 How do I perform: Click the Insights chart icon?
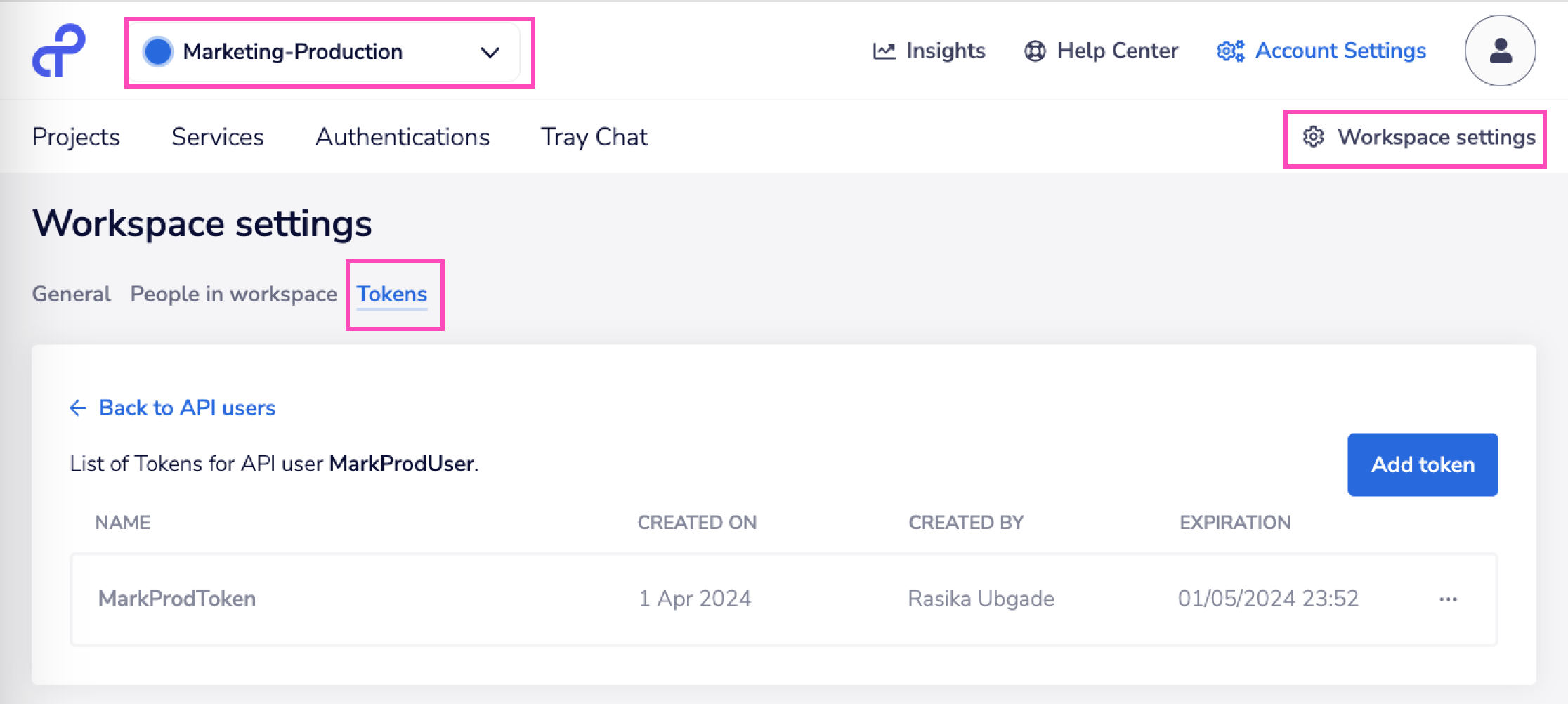click(x=884, y=51)
